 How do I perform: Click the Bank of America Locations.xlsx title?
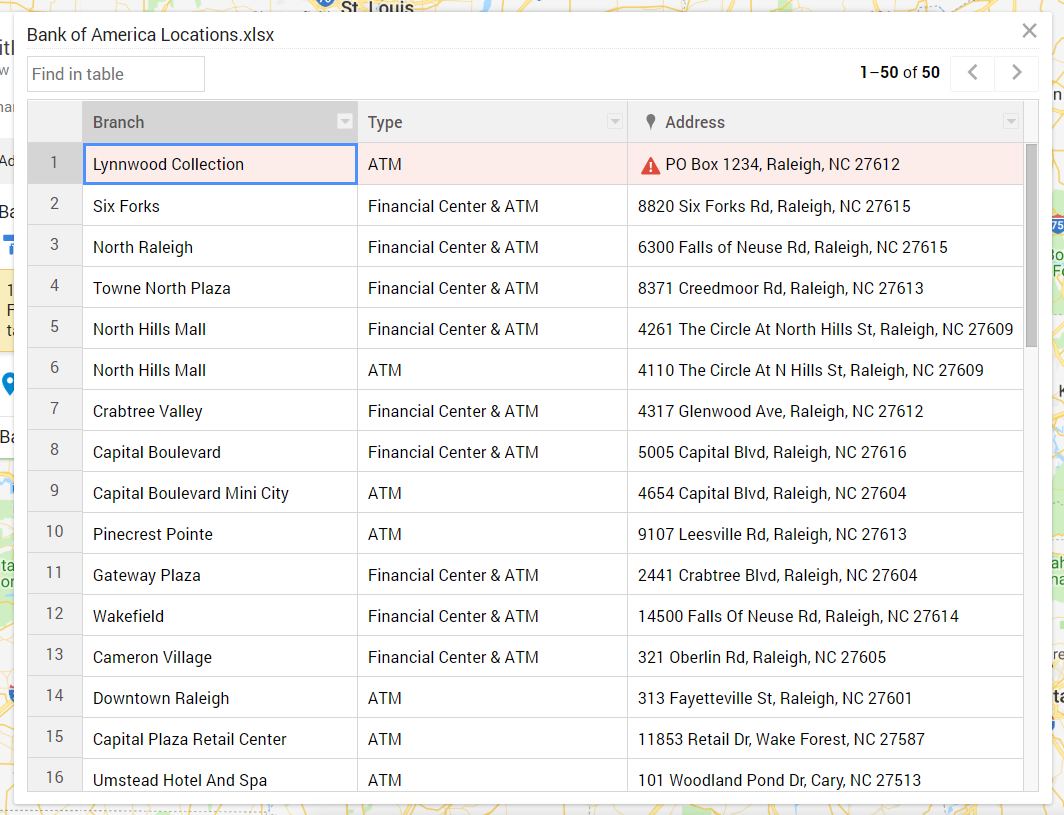[x=151, y=35]
